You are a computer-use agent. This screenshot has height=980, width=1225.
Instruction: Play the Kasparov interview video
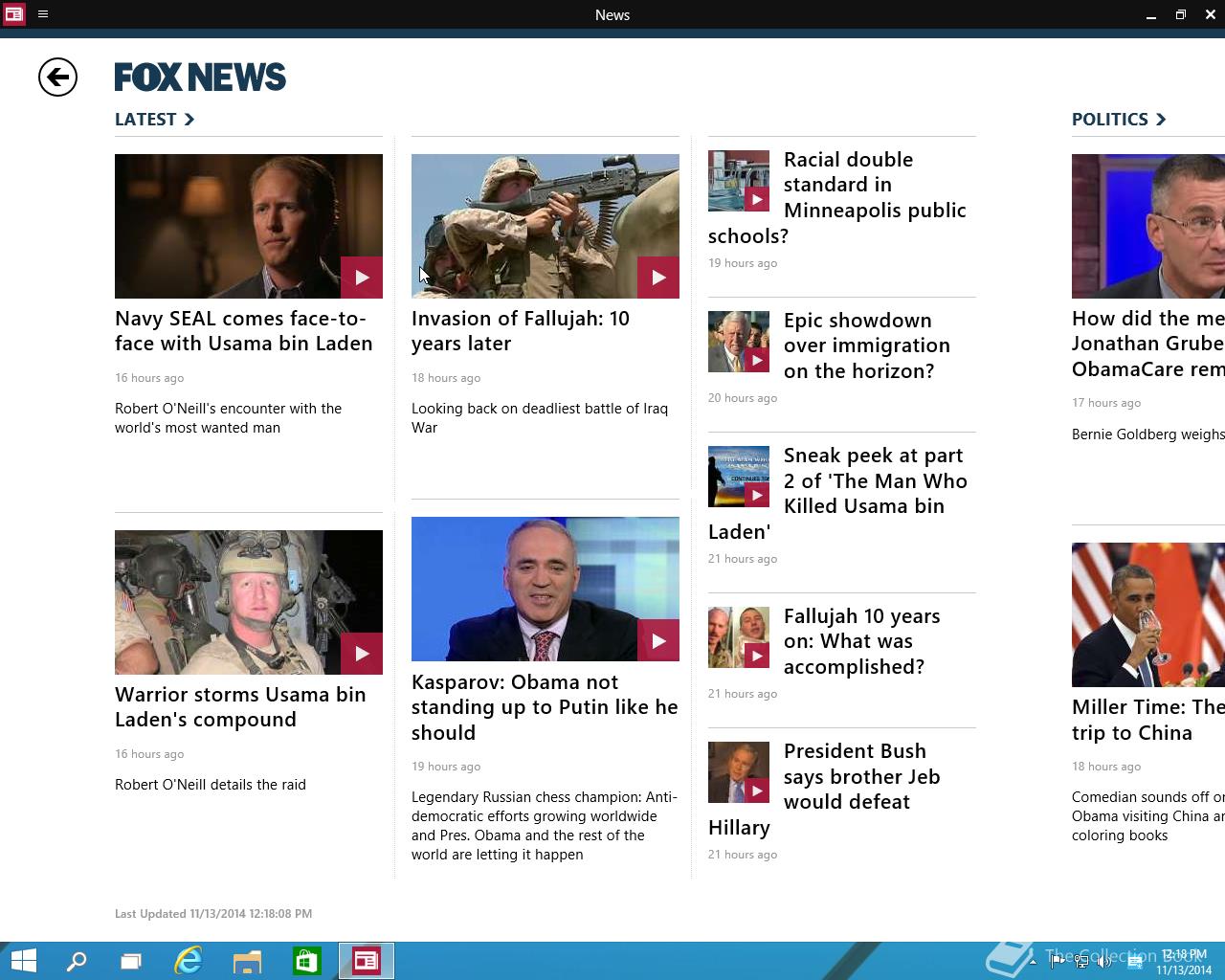[x=658, y=640]
